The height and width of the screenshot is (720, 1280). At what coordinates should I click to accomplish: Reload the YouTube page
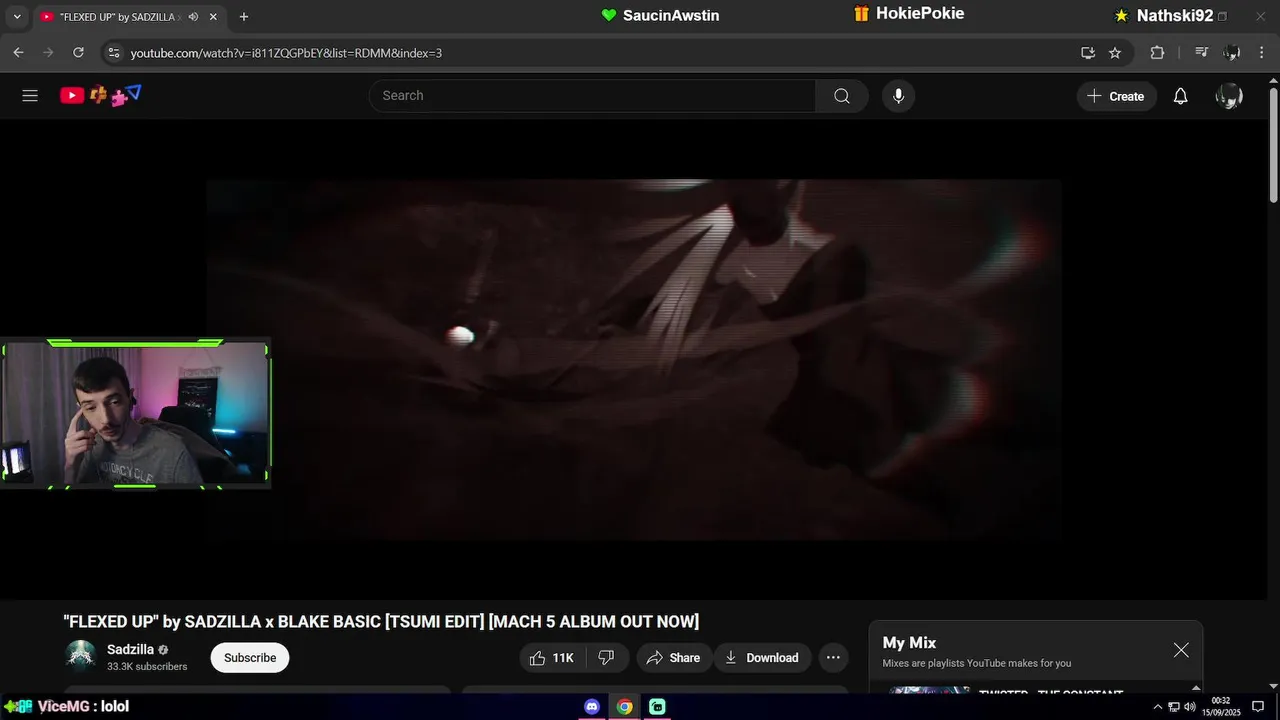click(x=79, y=52)
